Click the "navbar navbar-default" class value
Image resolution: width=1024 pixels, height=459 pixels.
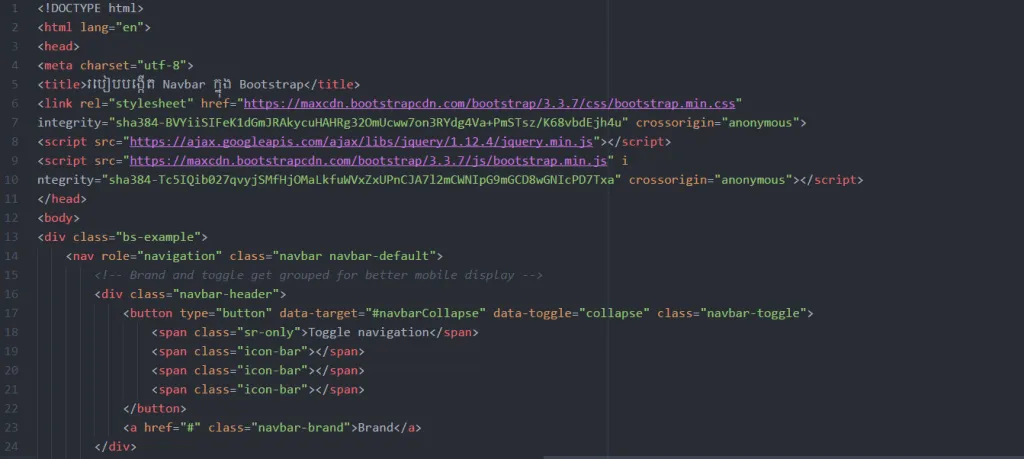coord(355,256)
